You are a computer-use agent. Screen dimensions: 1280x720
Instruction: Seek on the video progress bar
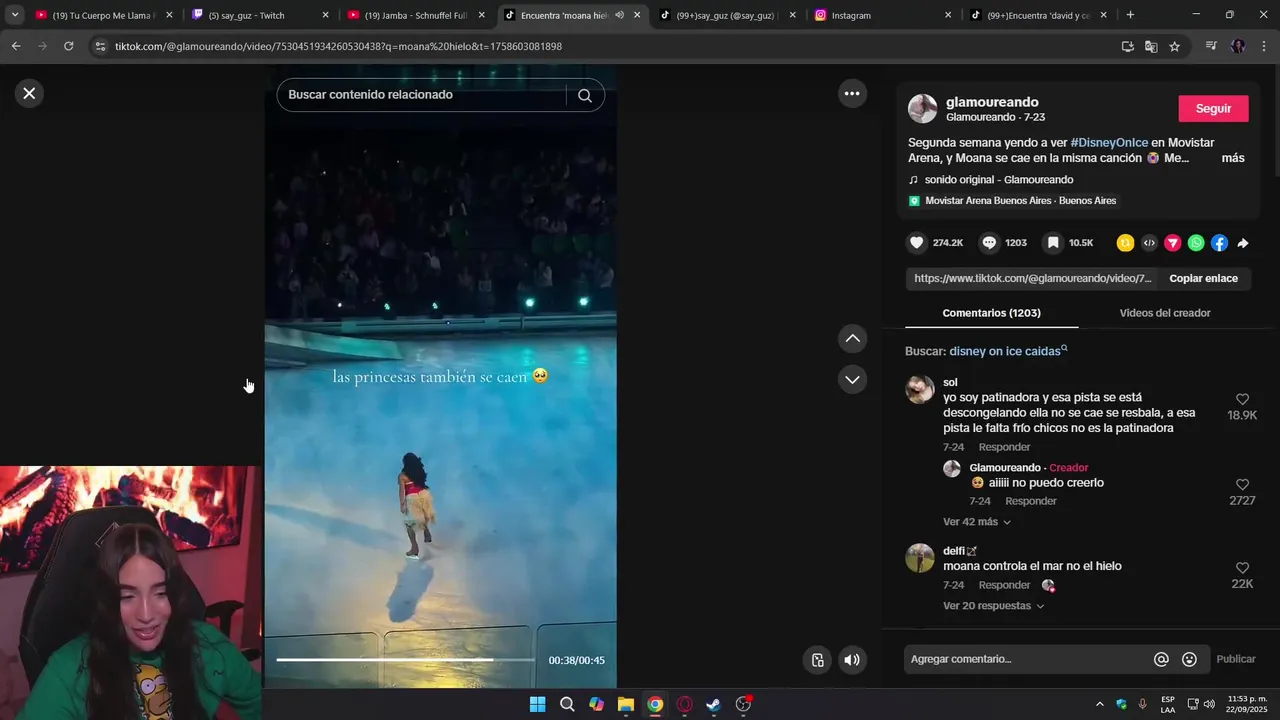tap(405, 660)
